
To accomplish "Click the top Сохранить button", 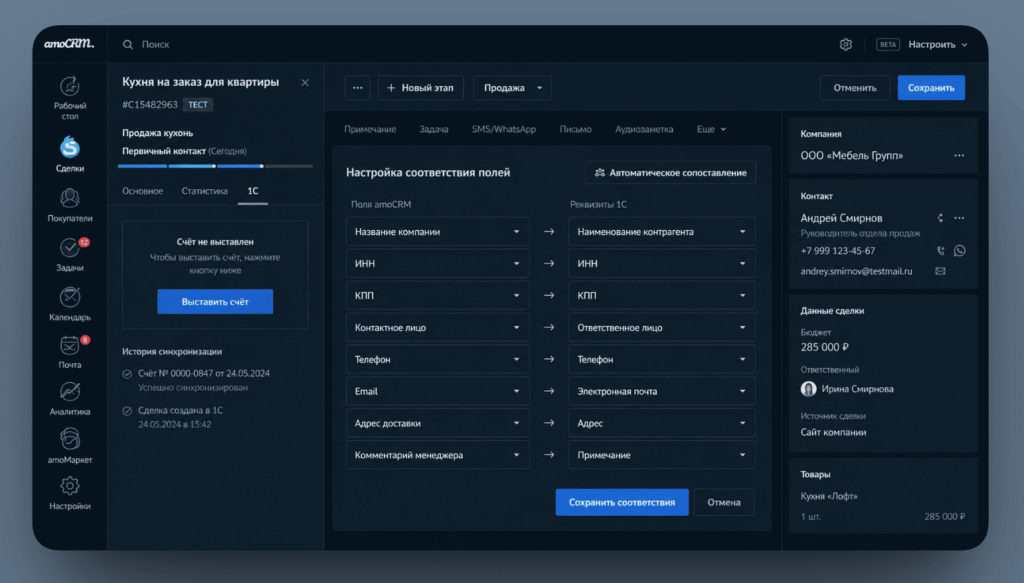I will tap(931, 87).
